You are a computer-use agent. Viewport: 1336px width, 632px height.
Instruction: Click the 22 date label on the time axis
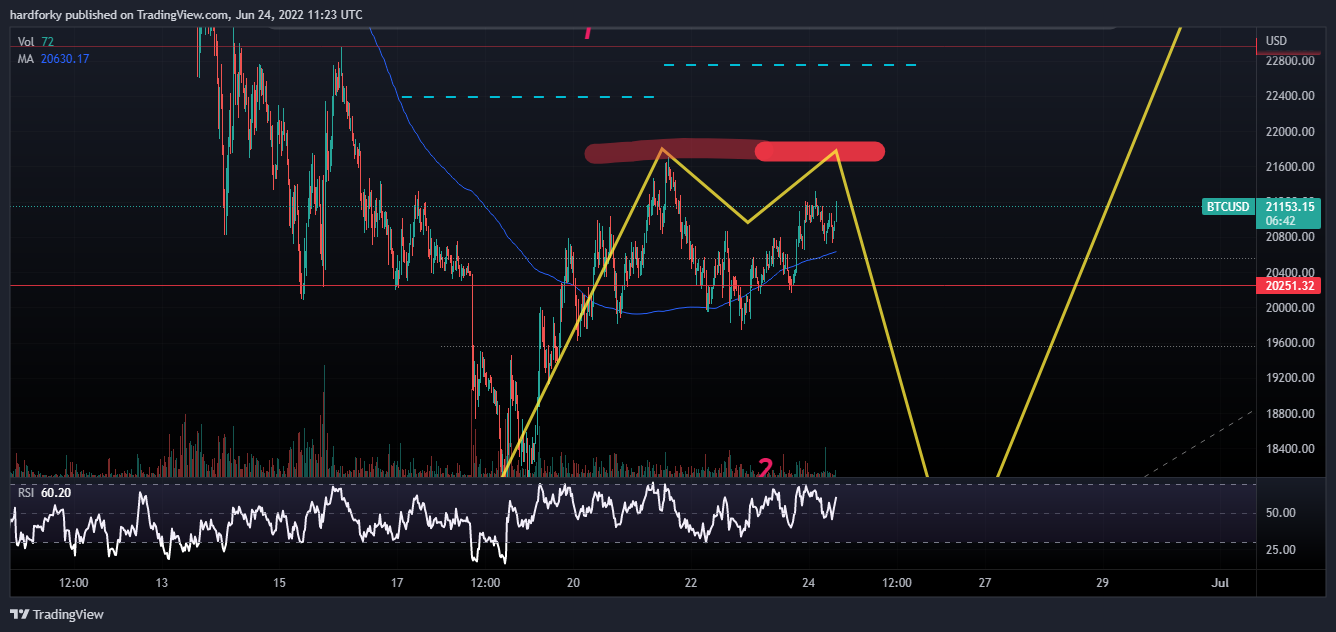coord(691,581)
